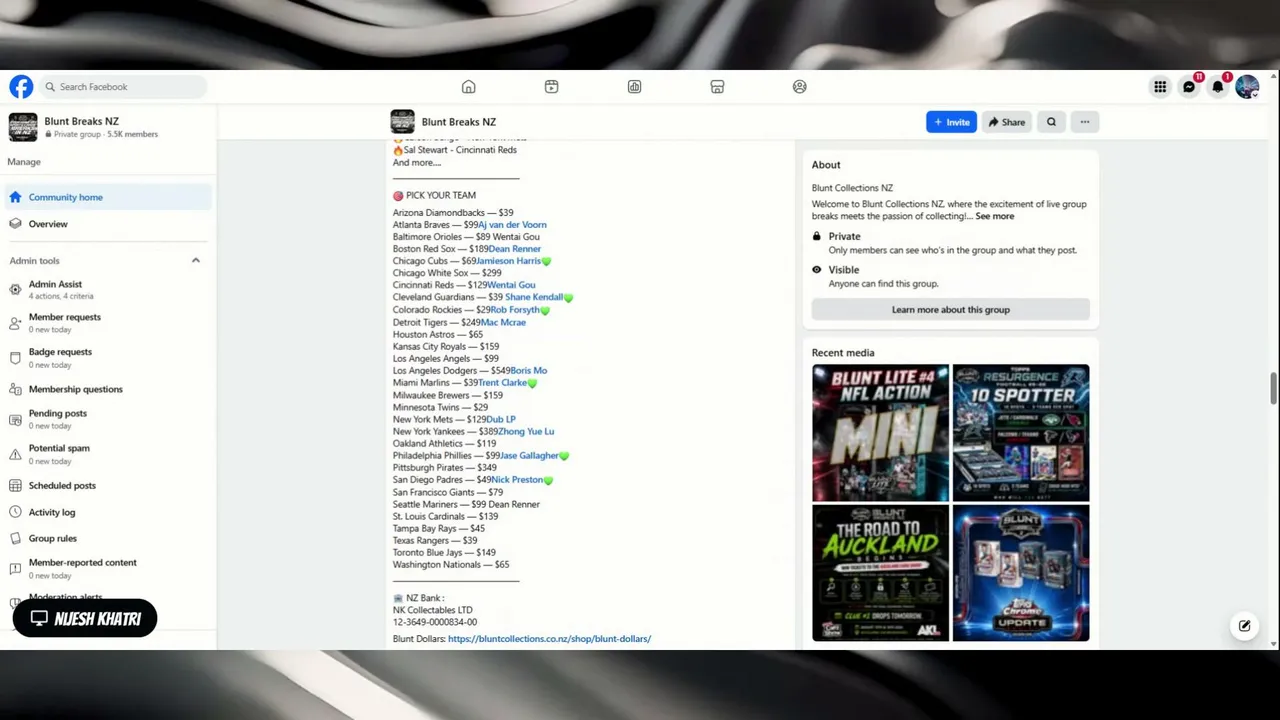Click the search icon in group header
This screenshot has height=720, width=1280.
[x=1051, y=122]
